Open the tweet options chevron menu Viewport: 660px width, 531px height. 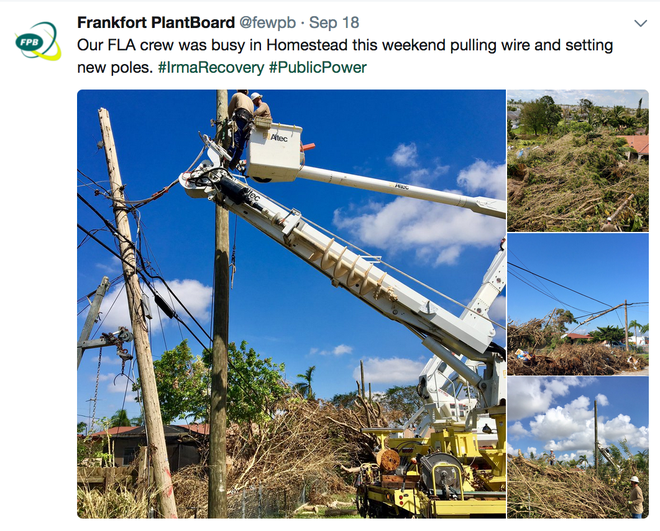pyautogui.click(x=640, y=23)
